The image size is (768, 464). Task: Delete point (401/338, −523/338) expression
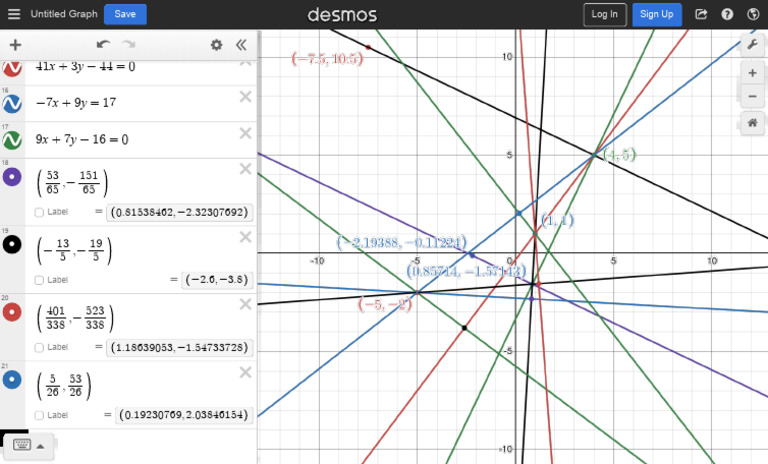pos(245,305)
